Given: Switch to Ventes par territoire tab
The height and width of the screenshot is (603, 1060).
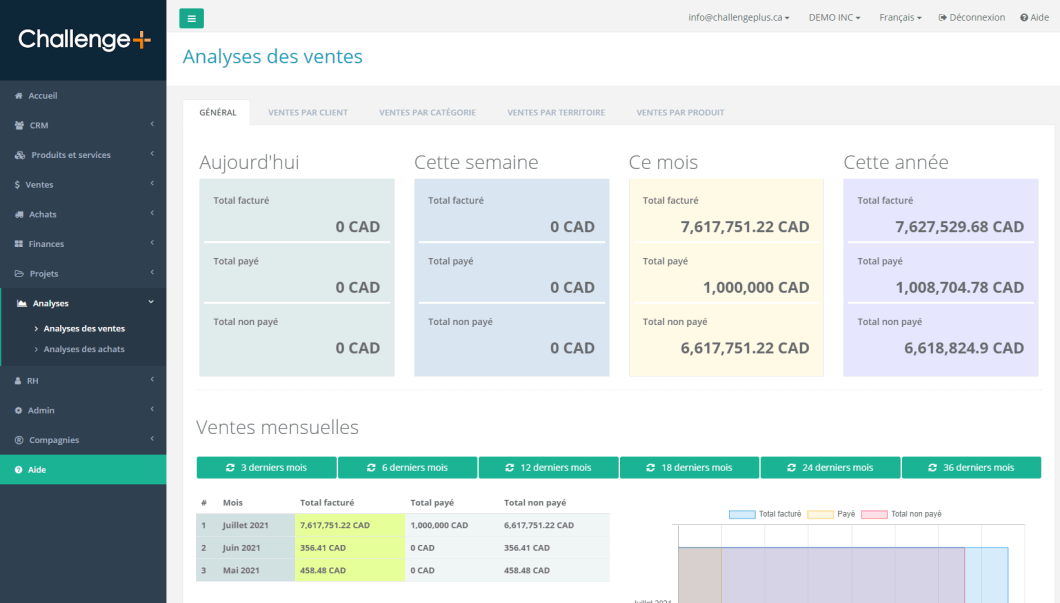Looking at the screenshot, I should click(556, 113).
